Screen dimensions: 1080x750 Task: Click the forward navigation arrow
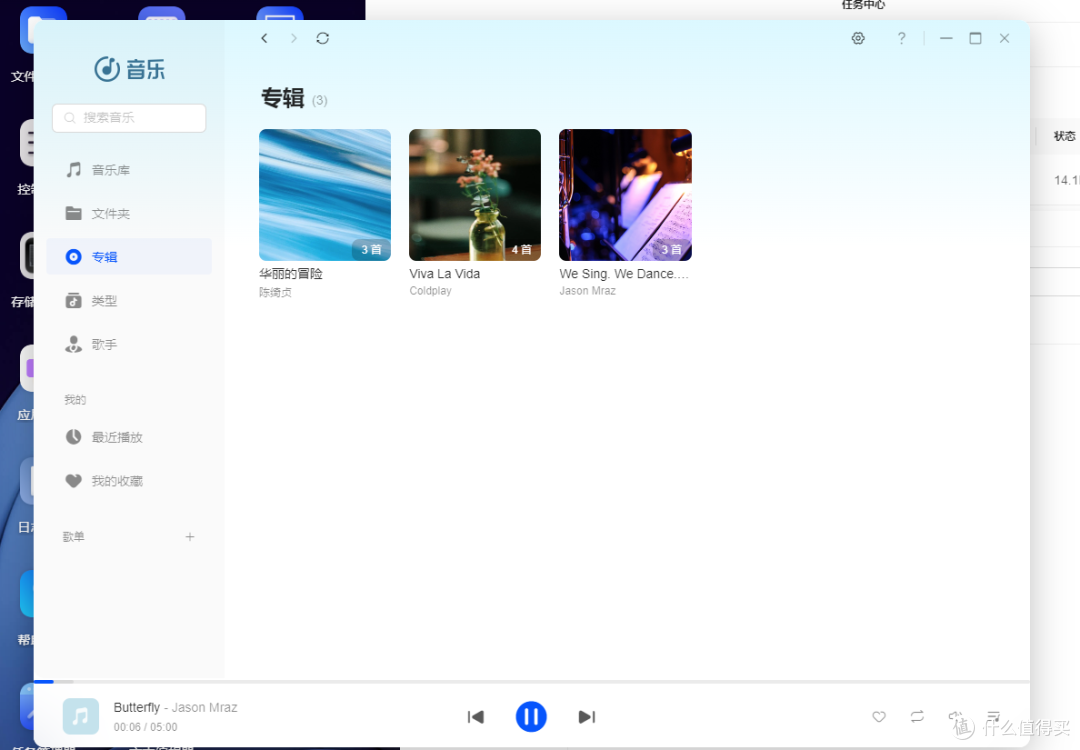[292, 38]
